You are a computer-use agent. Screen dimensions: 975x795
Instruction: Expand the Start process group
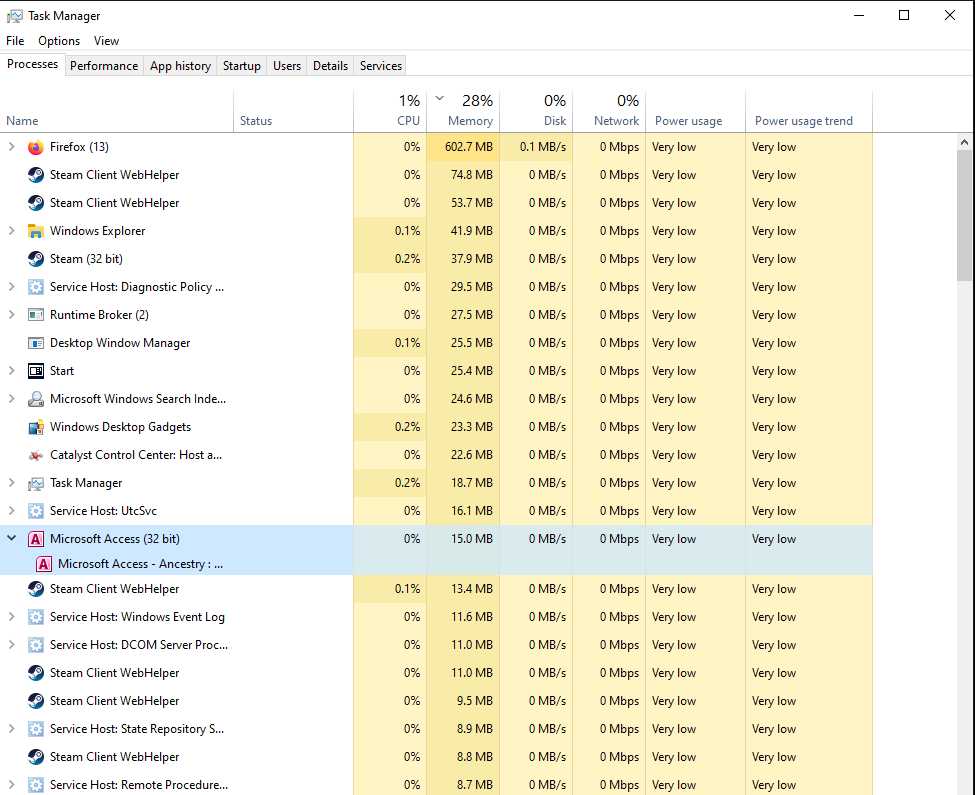point(11,370)
